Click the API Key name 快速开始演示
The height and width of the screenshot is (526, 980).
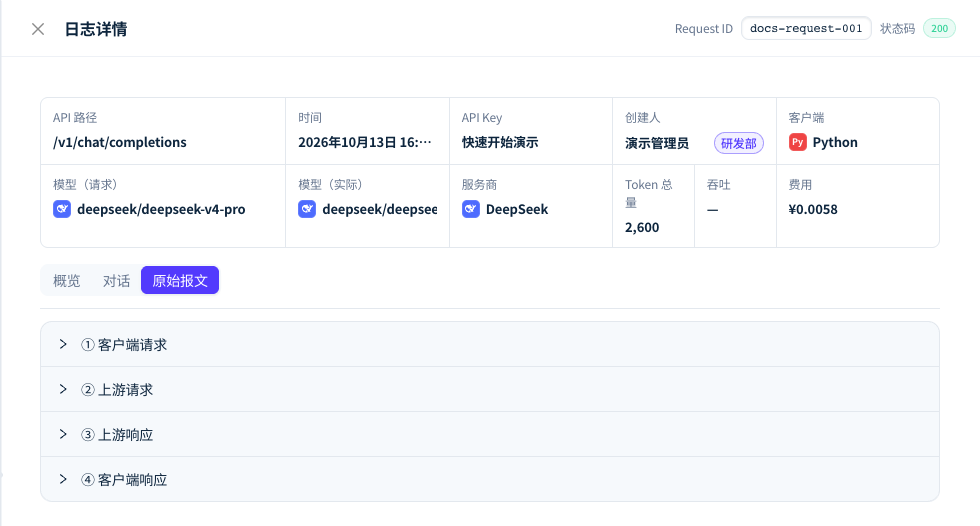point(500,142)
